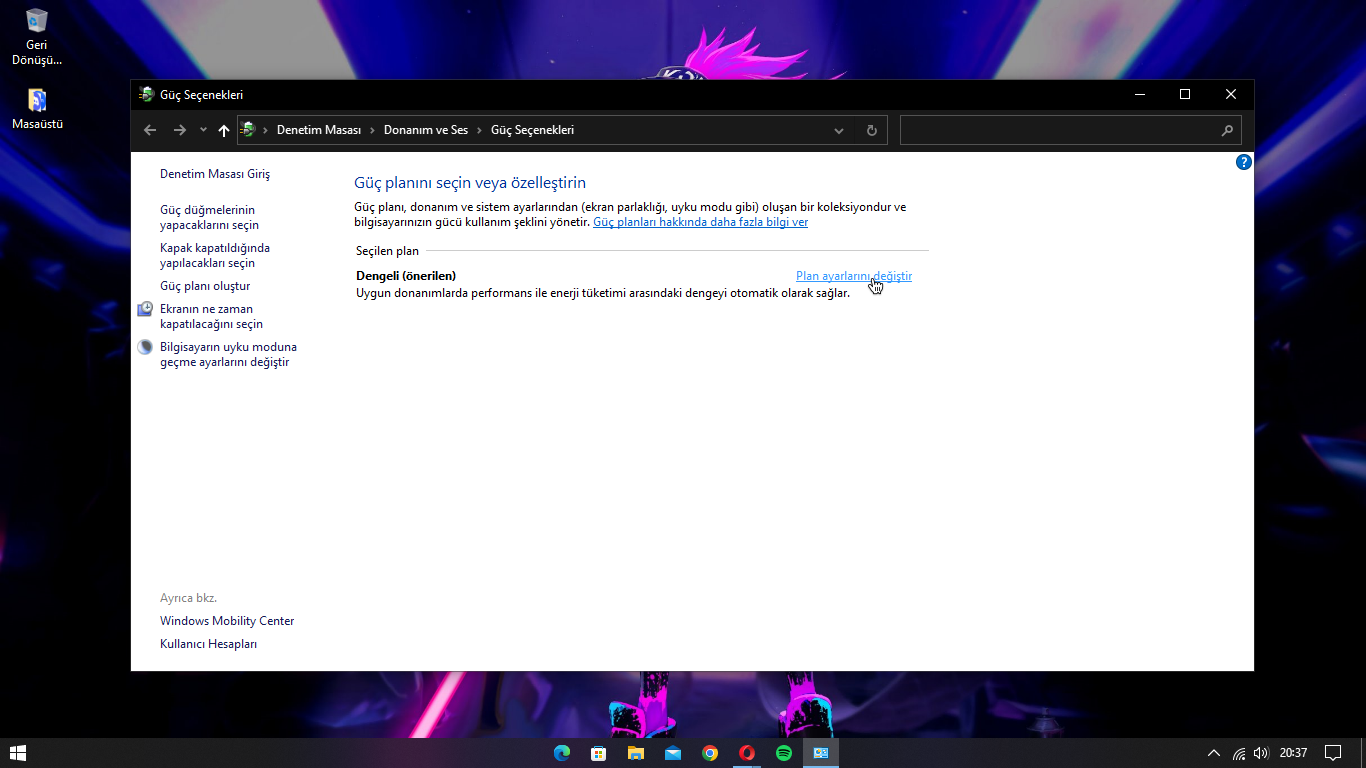
Task: Launch Google Chrome from the taskbar
Action: click(710, 753)
